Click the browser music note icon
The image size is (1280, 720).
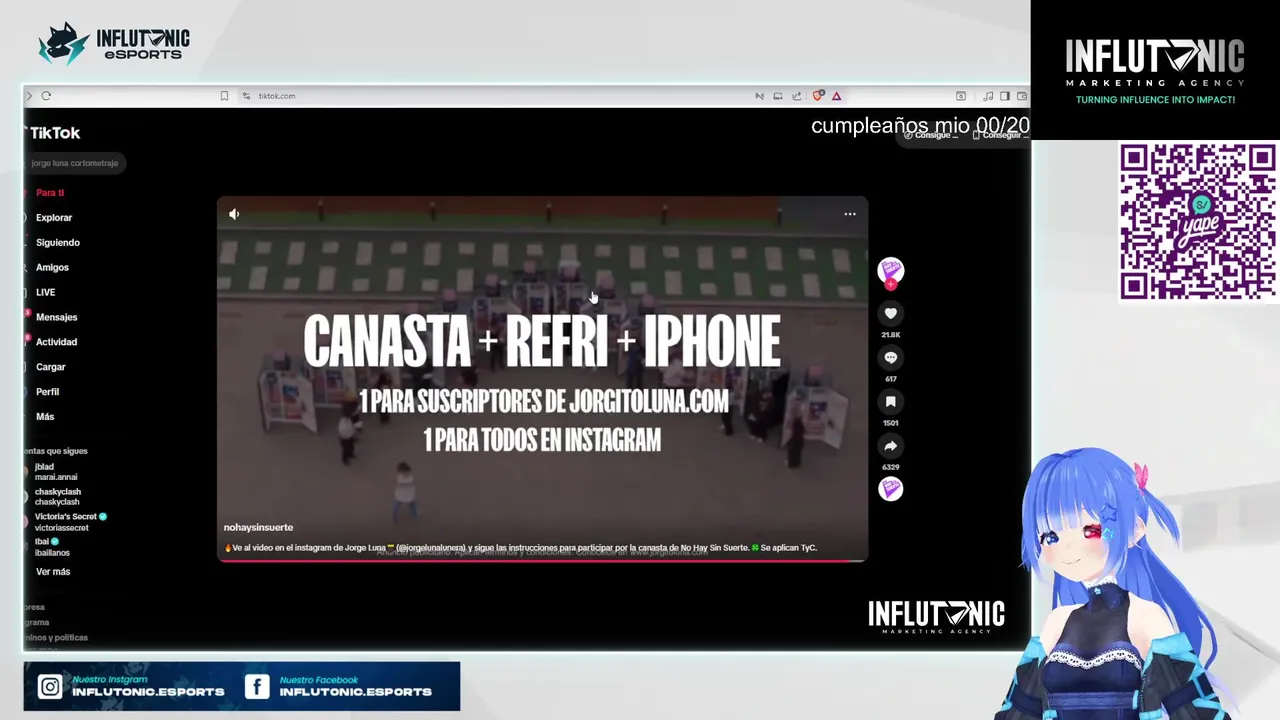(x=988, y=96)
